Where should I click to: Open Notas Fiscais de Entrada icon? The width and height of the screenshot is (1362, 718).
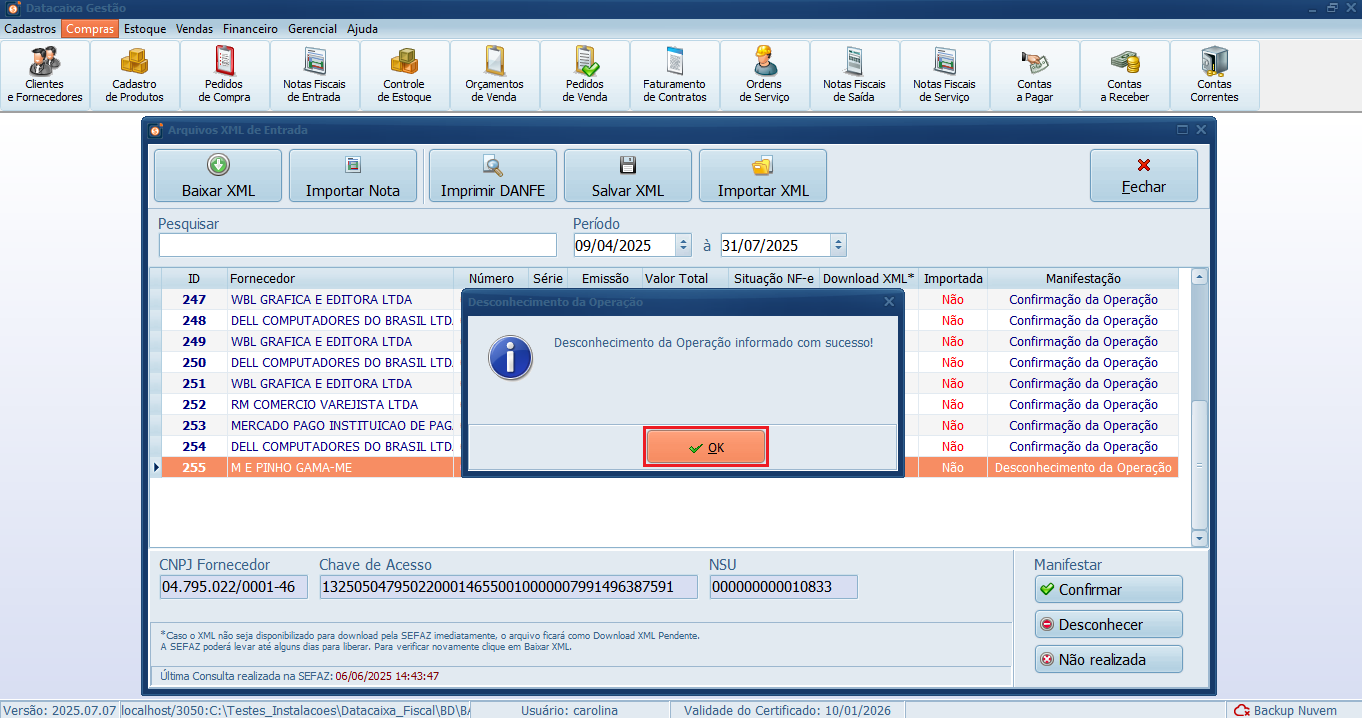point(314,75)
